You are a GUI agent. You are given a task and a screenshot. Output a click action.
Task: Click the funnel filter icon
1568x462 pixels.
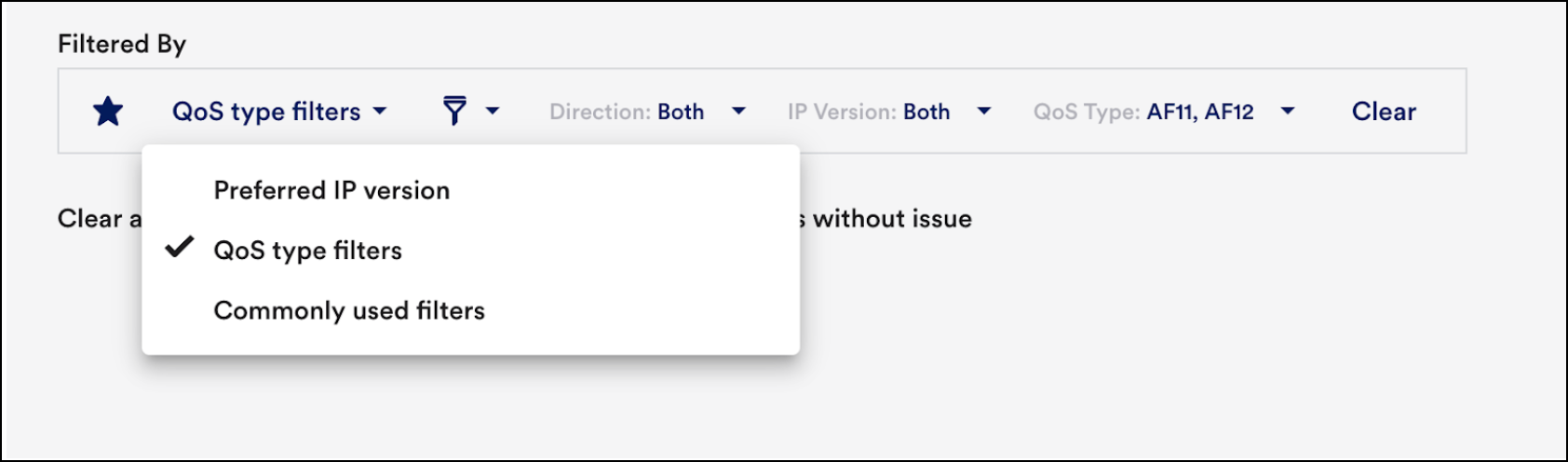tap(454, 111)
